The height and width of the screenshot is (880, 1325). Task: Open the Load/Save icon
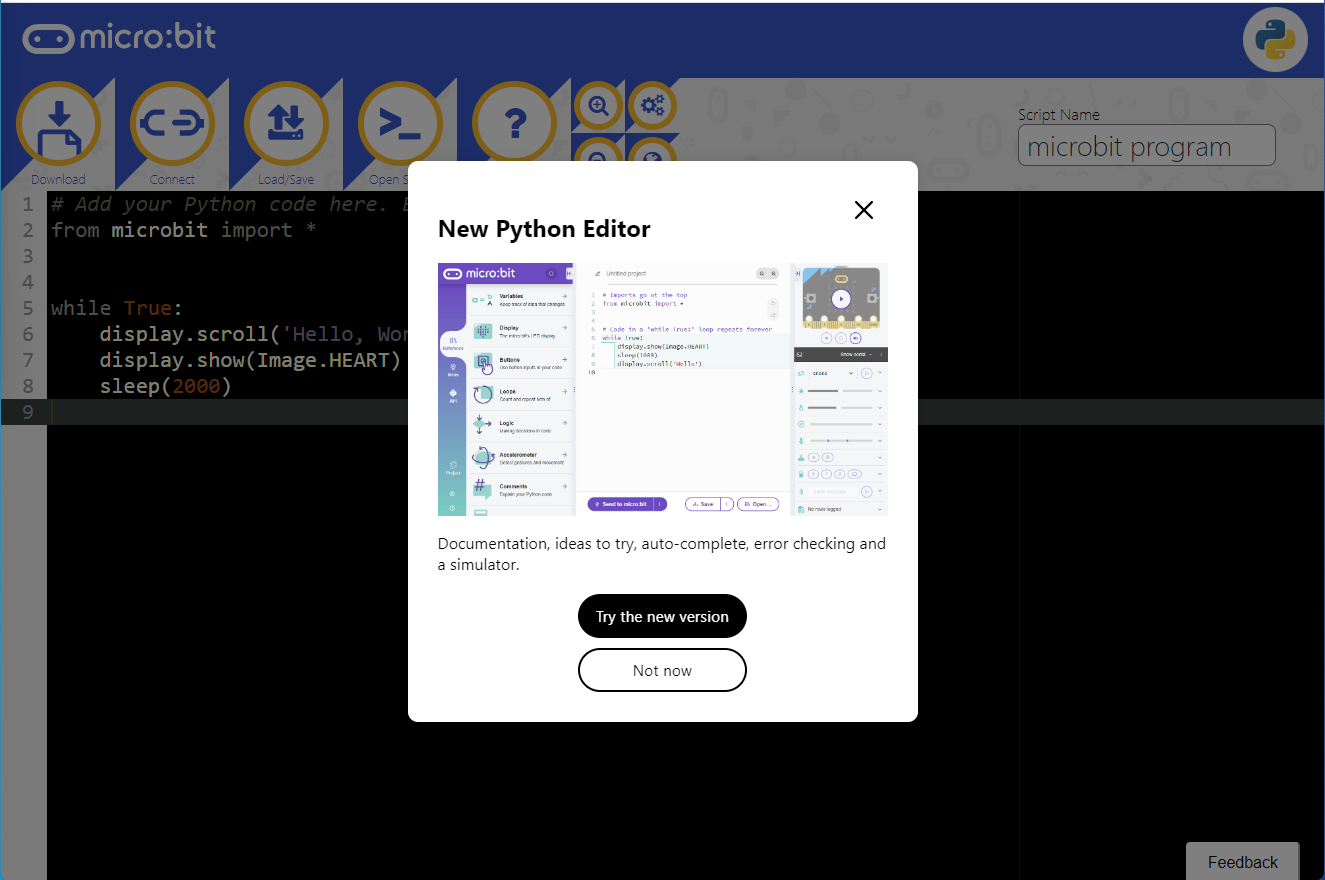coord(286,123)
